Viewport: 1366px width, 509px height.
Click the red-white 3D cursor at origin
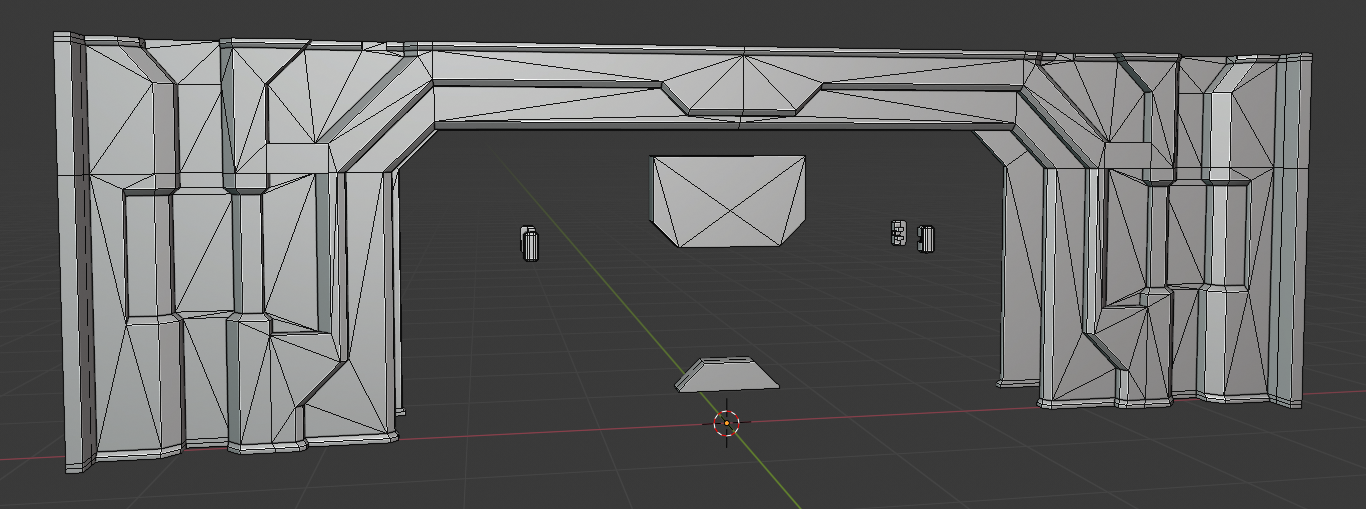[727, 423]
